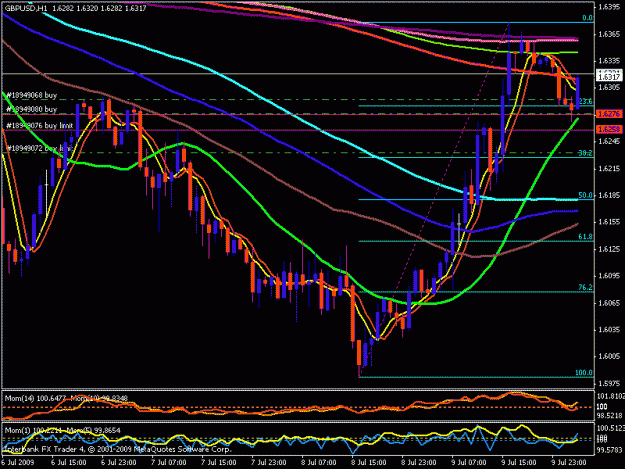Click the Fibonacci 76.2 level label
Screen dimensions: 625x469
pos(586,287)
